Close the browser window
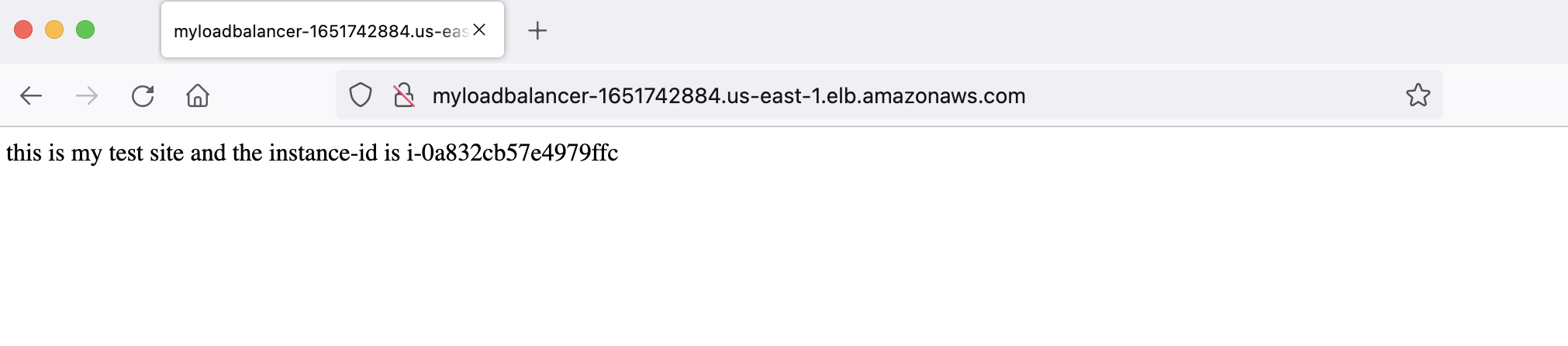The height and width of the screenshot is (346, 1568). tap(23, 29)
